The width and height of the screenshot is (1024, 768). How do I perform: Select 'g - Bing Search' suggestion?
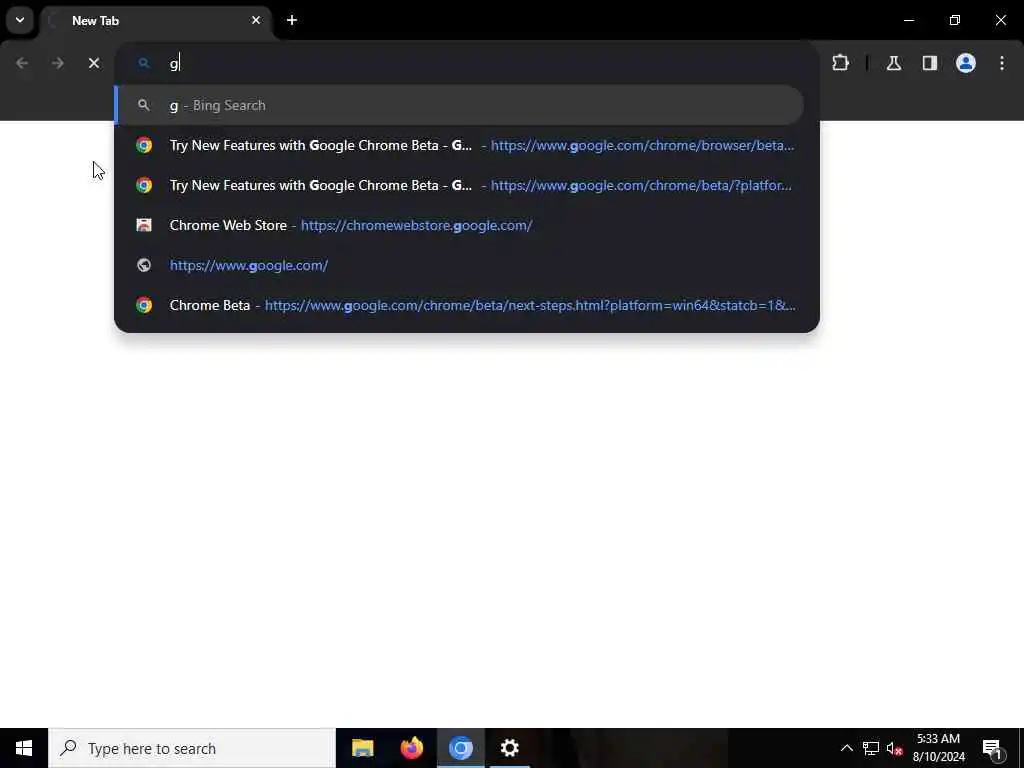coord(460,105)
